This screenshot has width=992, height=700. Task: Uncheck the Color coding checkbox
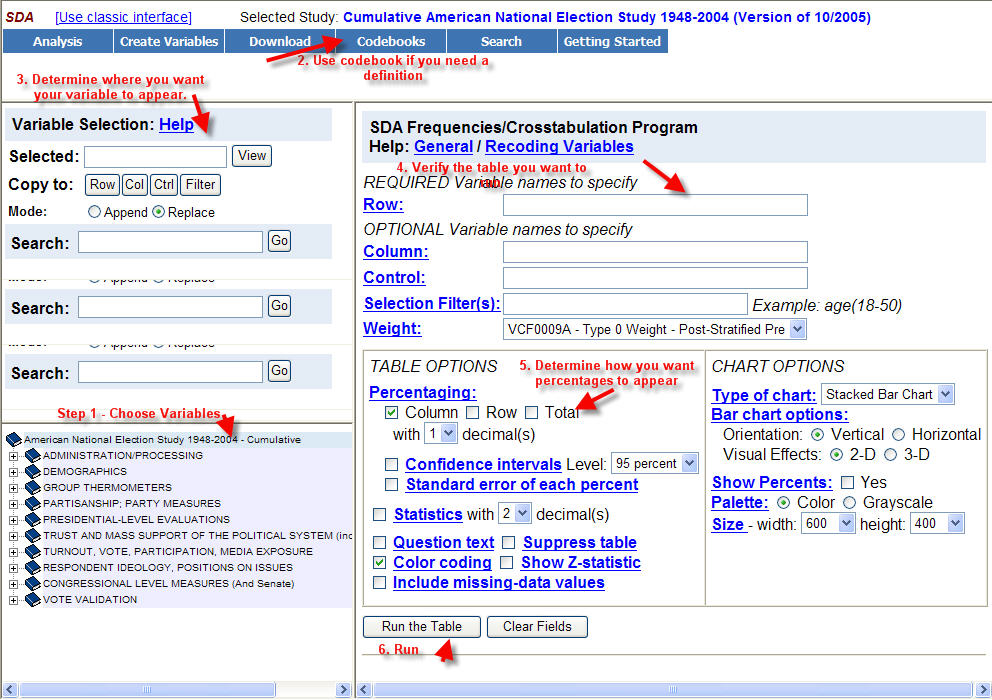[379, 563]
